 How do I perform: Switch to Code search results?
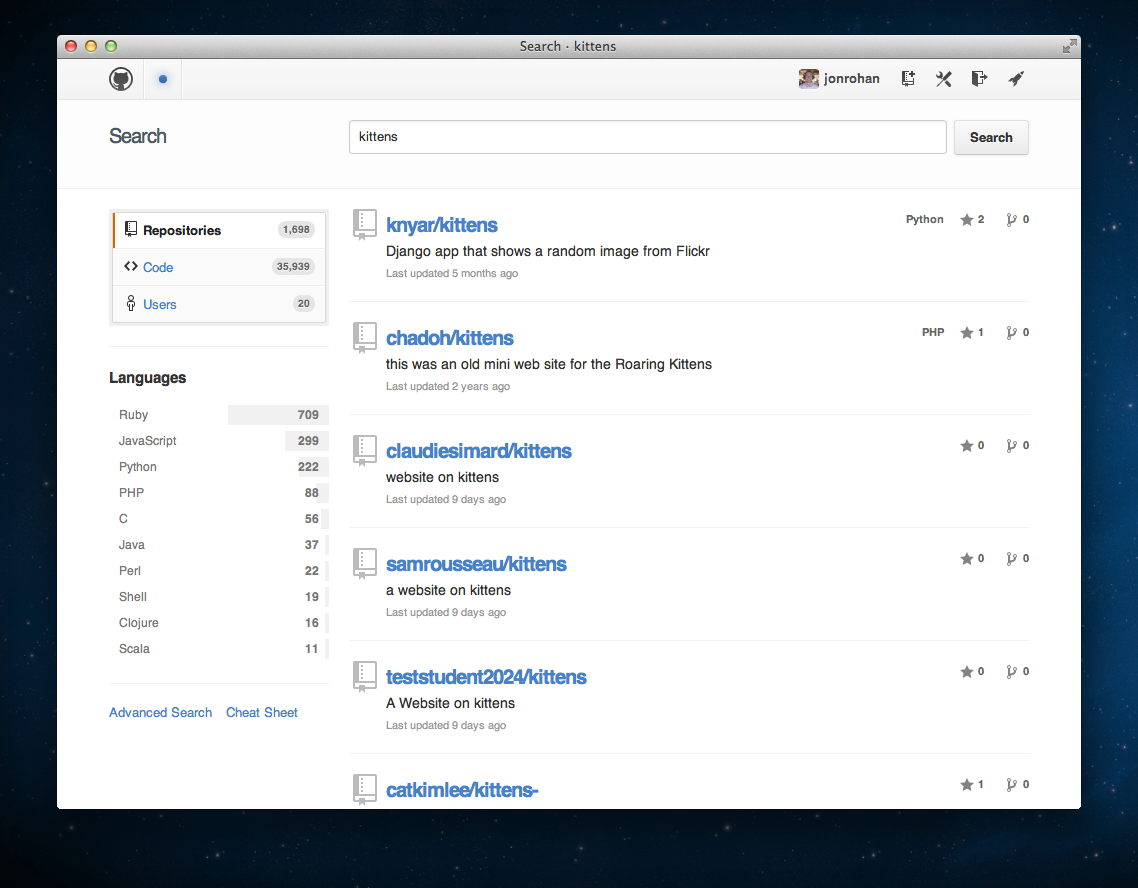tap(158, 267)
